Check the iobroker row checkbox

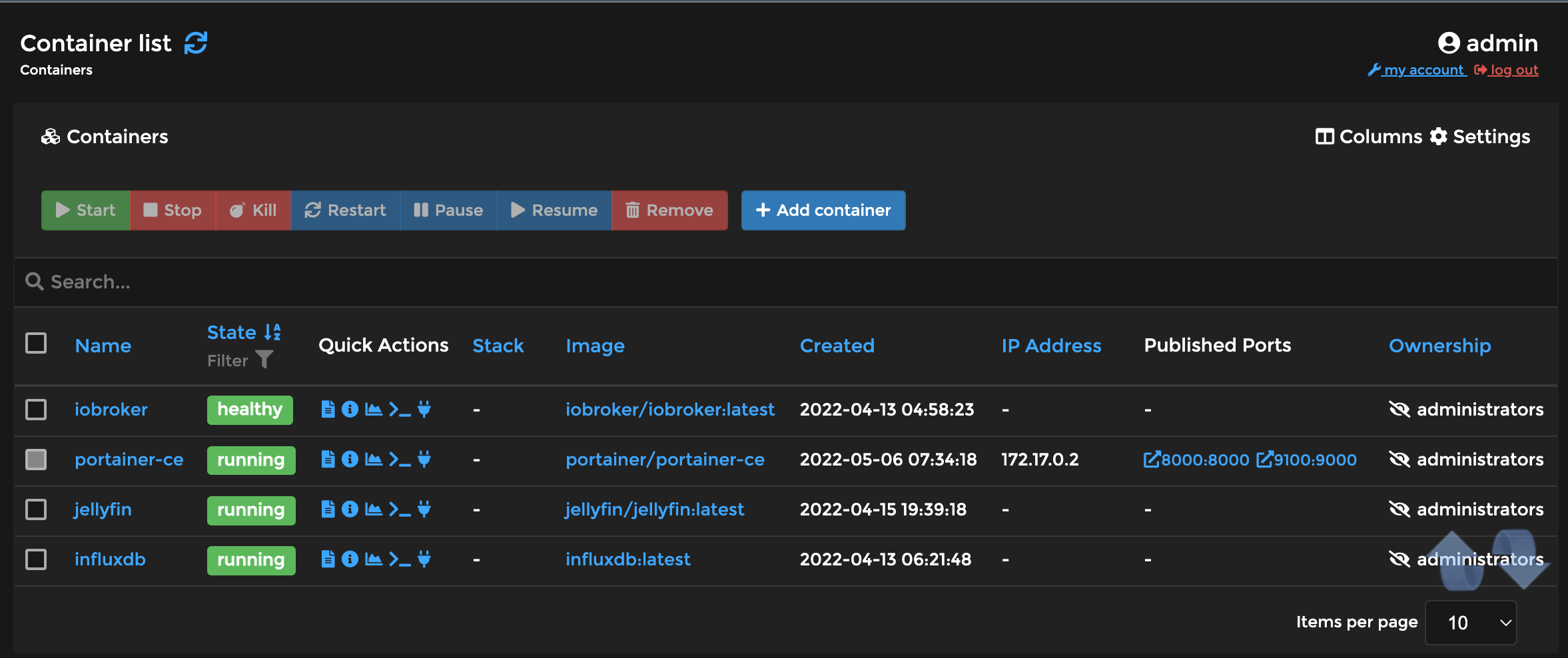coord(36,409)
